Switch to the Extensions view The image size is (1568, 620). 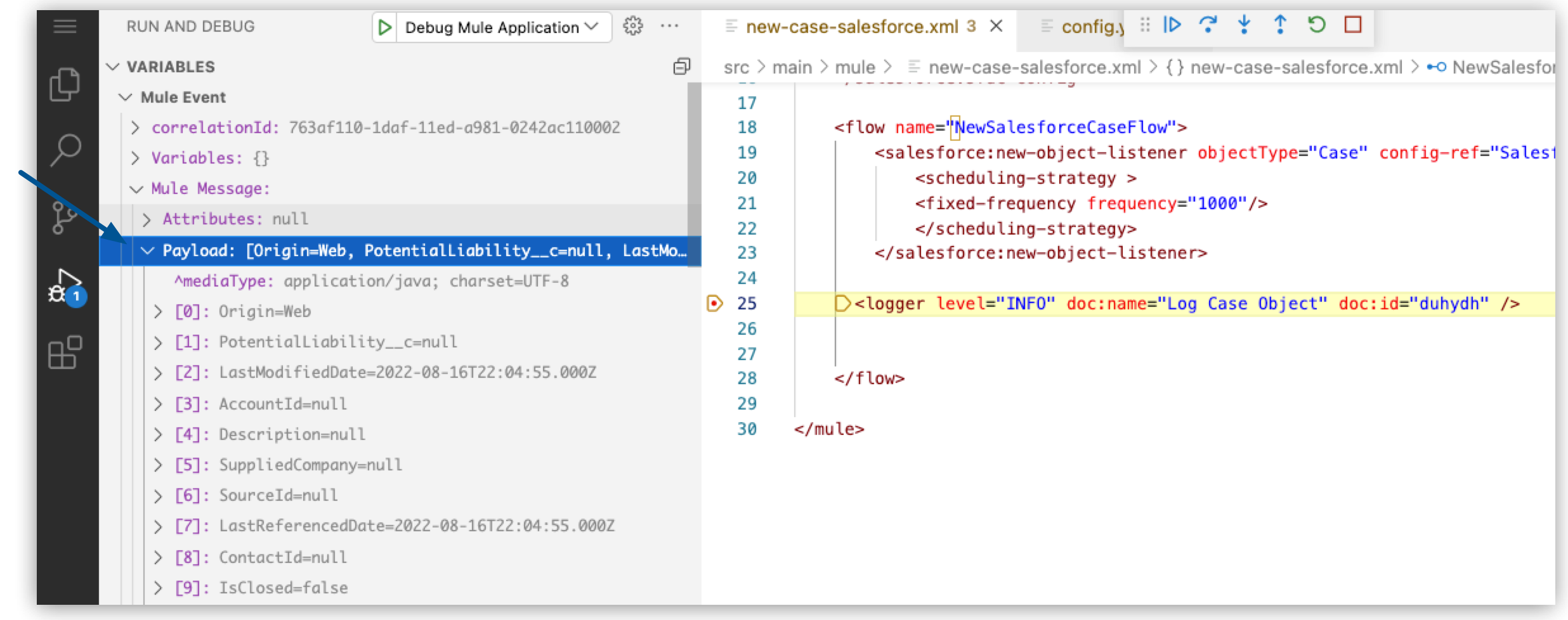pos(64,353)
